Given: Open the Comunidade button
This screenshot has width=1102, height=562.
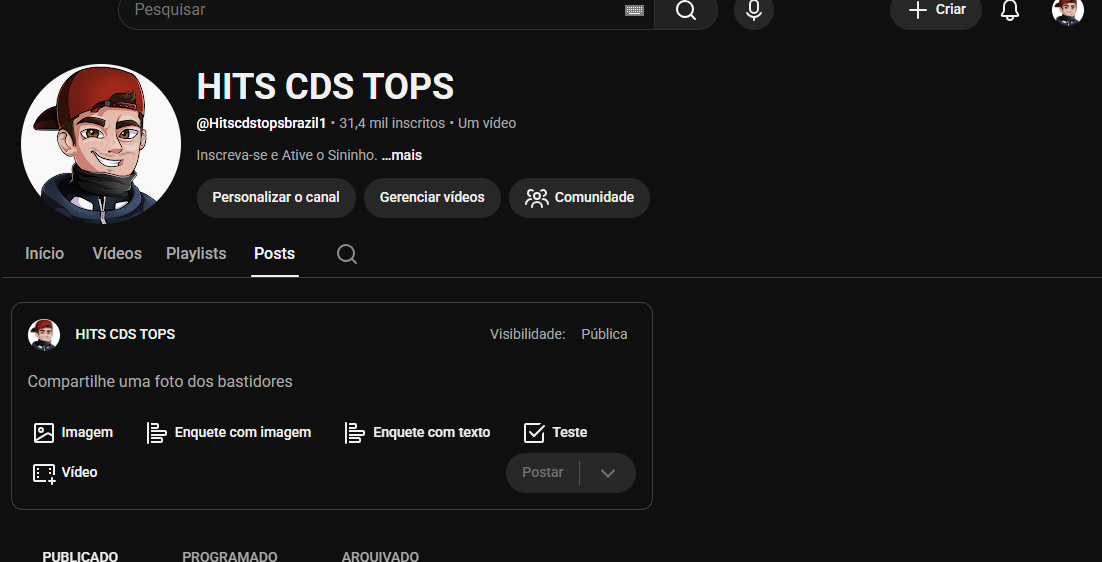Looking at the screenshot, I should [x=579, y=197].
